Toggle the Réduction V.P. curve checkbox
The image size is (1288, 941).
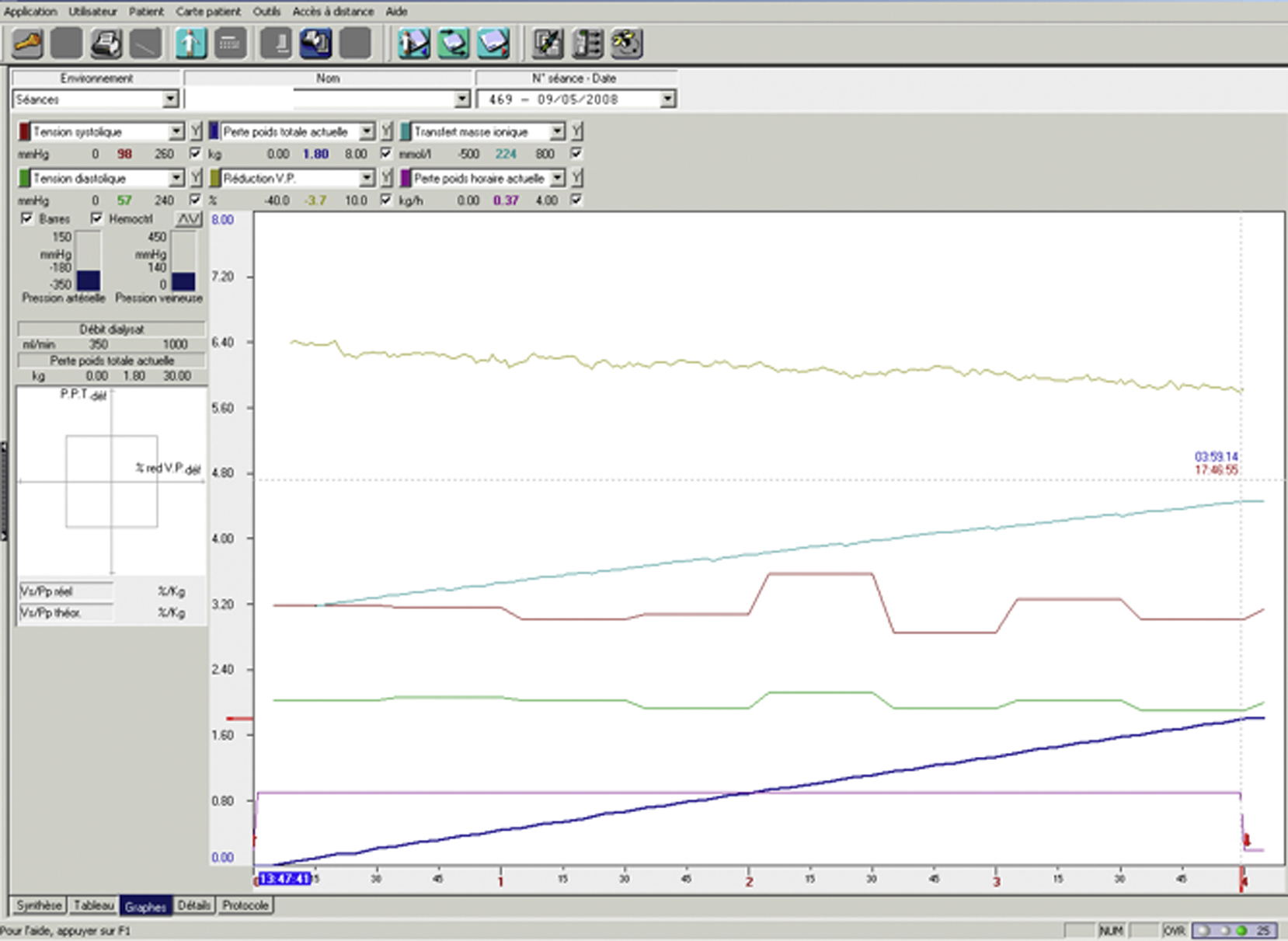(385, 200)
